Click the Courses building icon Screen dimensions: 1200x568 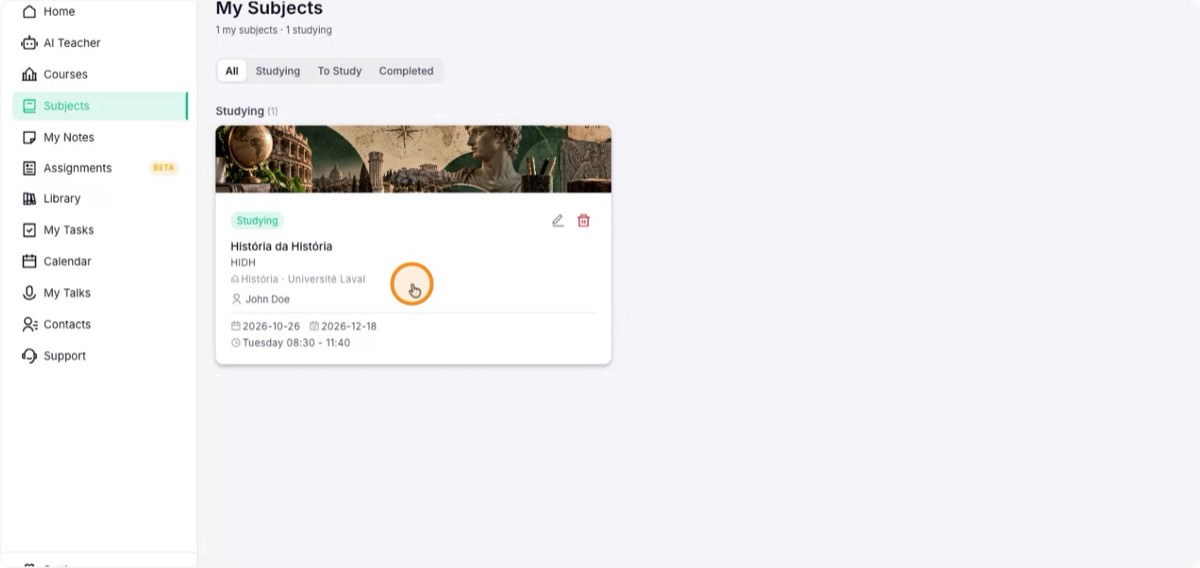coord(29,74)
